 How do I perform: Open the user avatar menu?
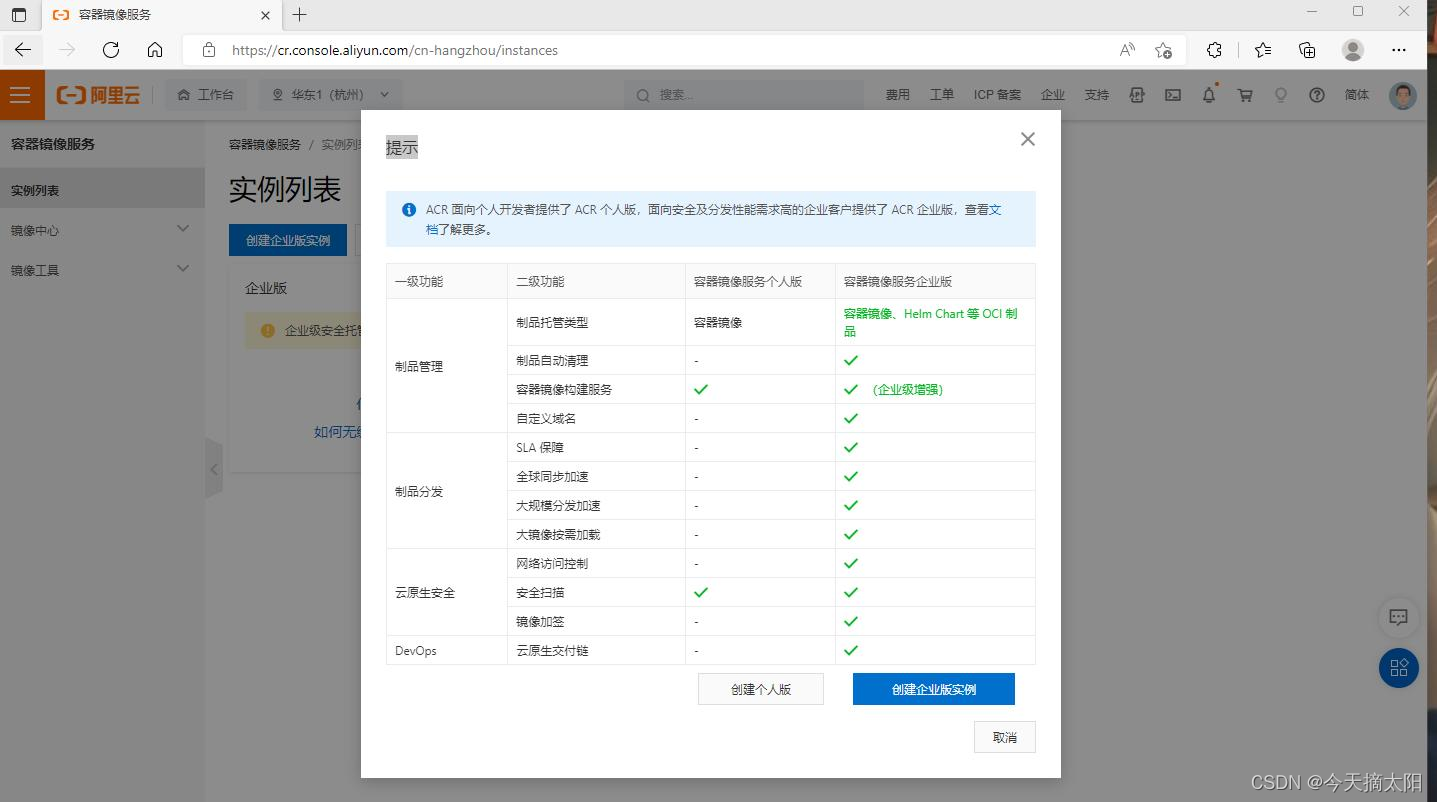1403,95
